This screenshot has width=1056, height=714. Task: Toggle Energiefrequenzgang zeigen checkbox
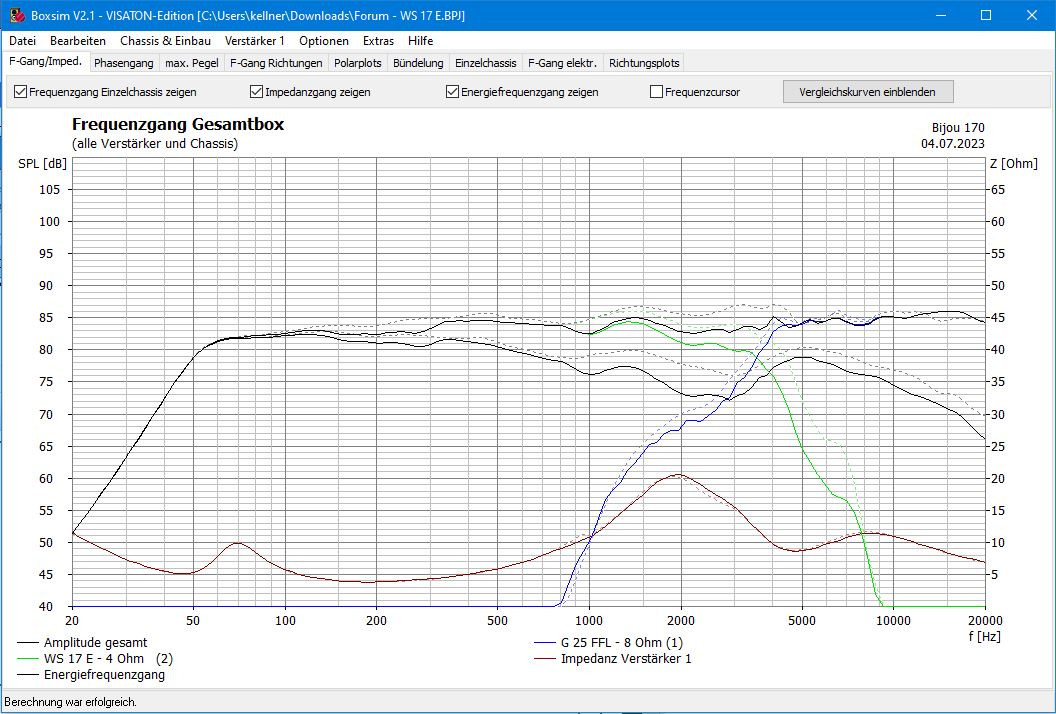point(453,92)
